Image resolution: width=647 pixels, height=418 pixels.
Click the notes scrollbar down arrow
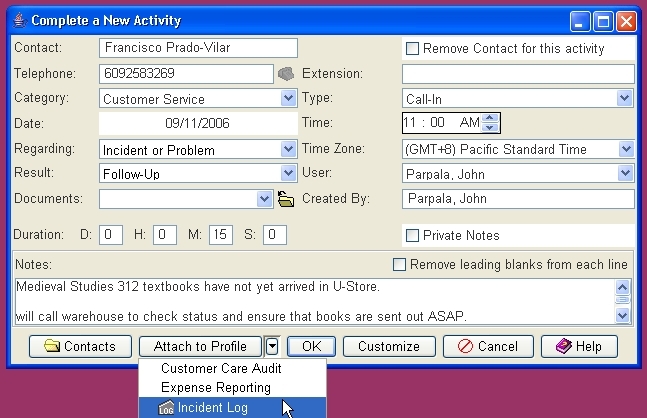coord(622,316)
